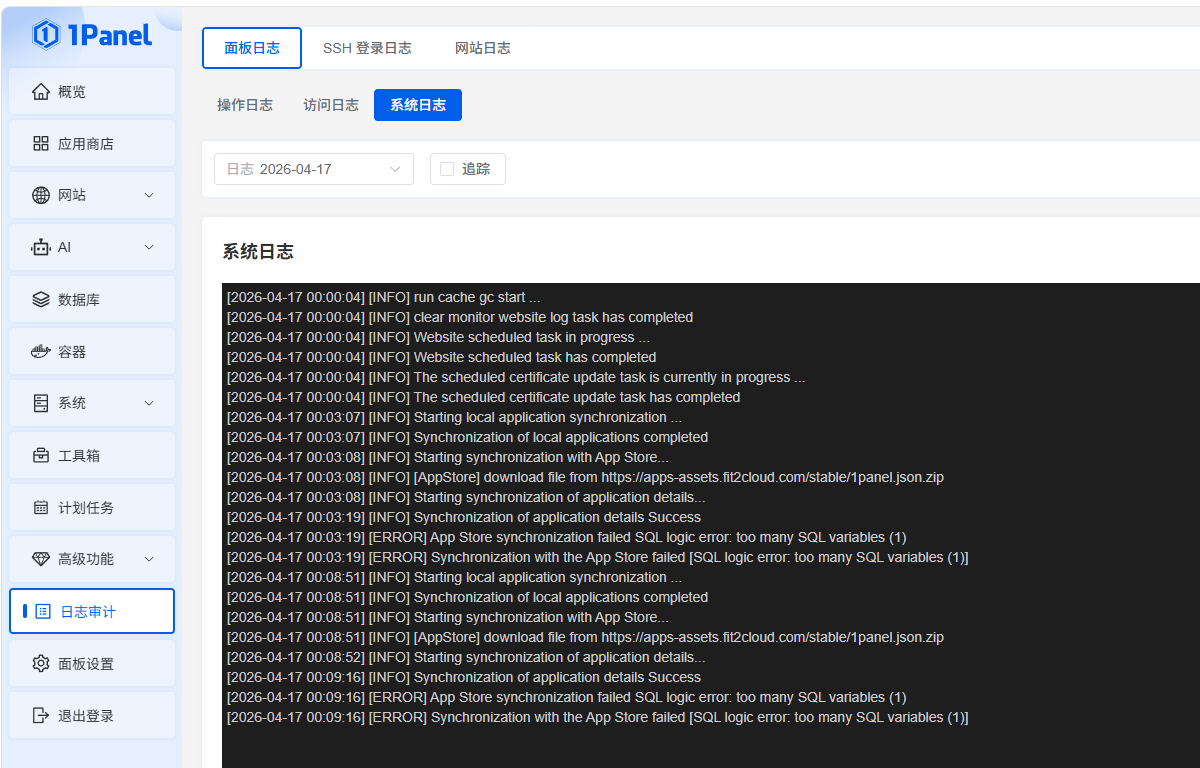Open 应用商店 grid icon

[x=41, y=144]
